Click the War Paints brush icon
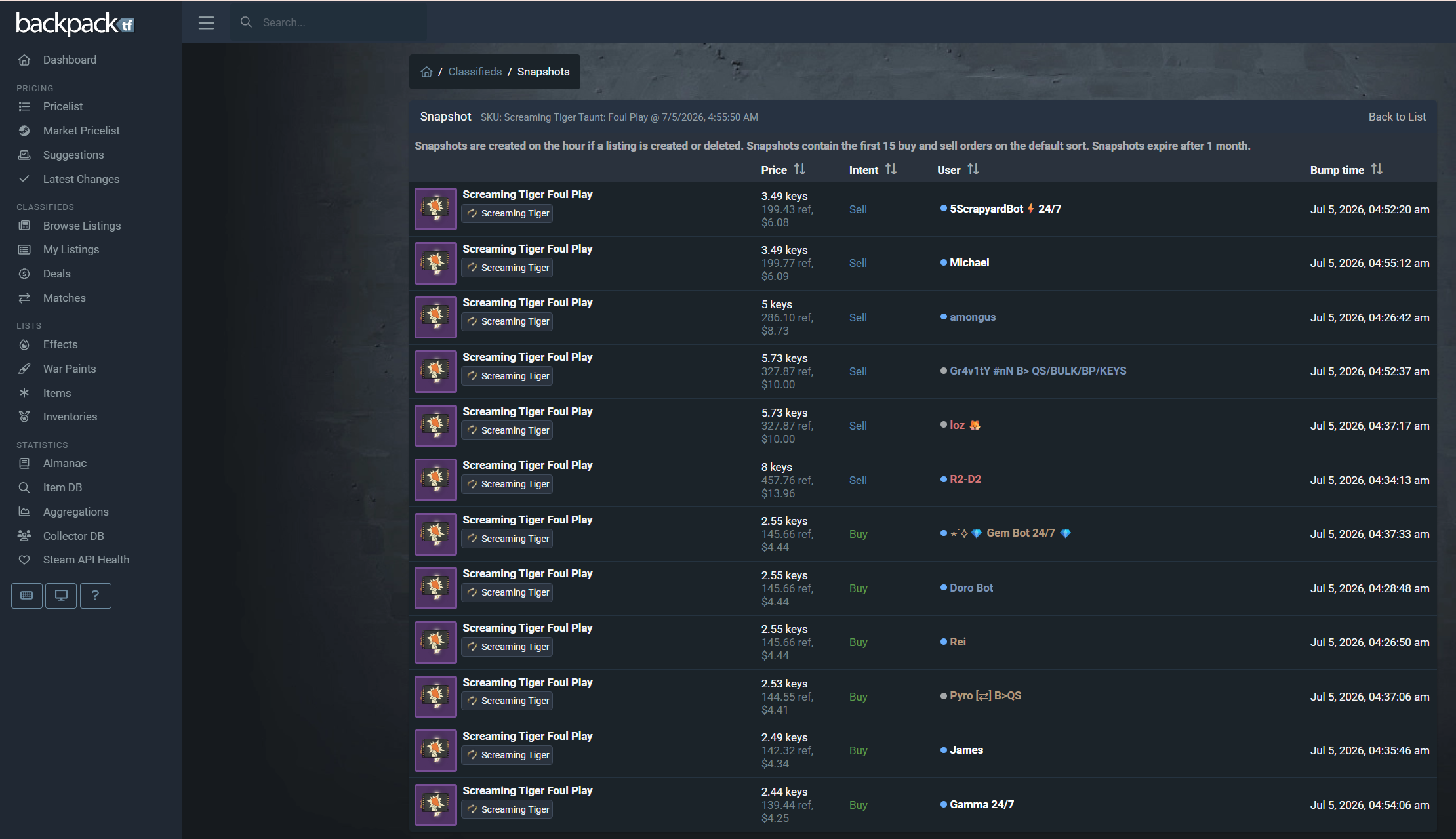Viewport: 1456px width, 839px height. pyautogui.click(x=24, y=369)
